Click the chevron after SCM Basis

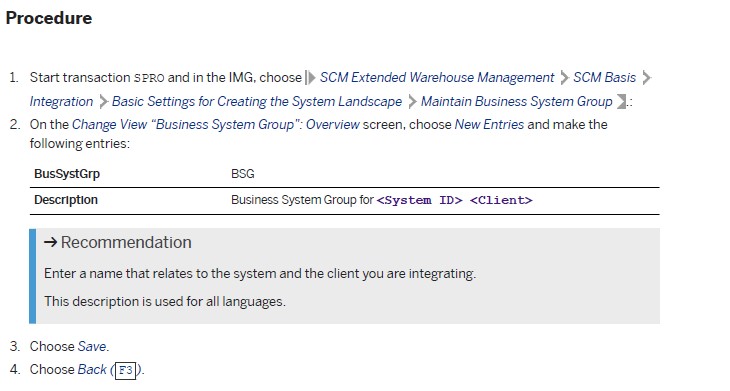point(646,78)
